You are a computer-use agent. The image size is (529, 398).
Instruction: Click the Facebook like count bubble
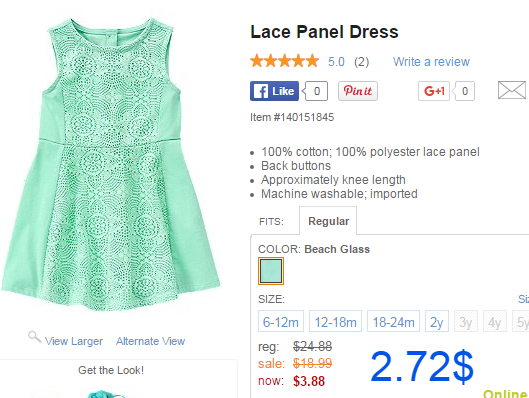click(316, 91)
